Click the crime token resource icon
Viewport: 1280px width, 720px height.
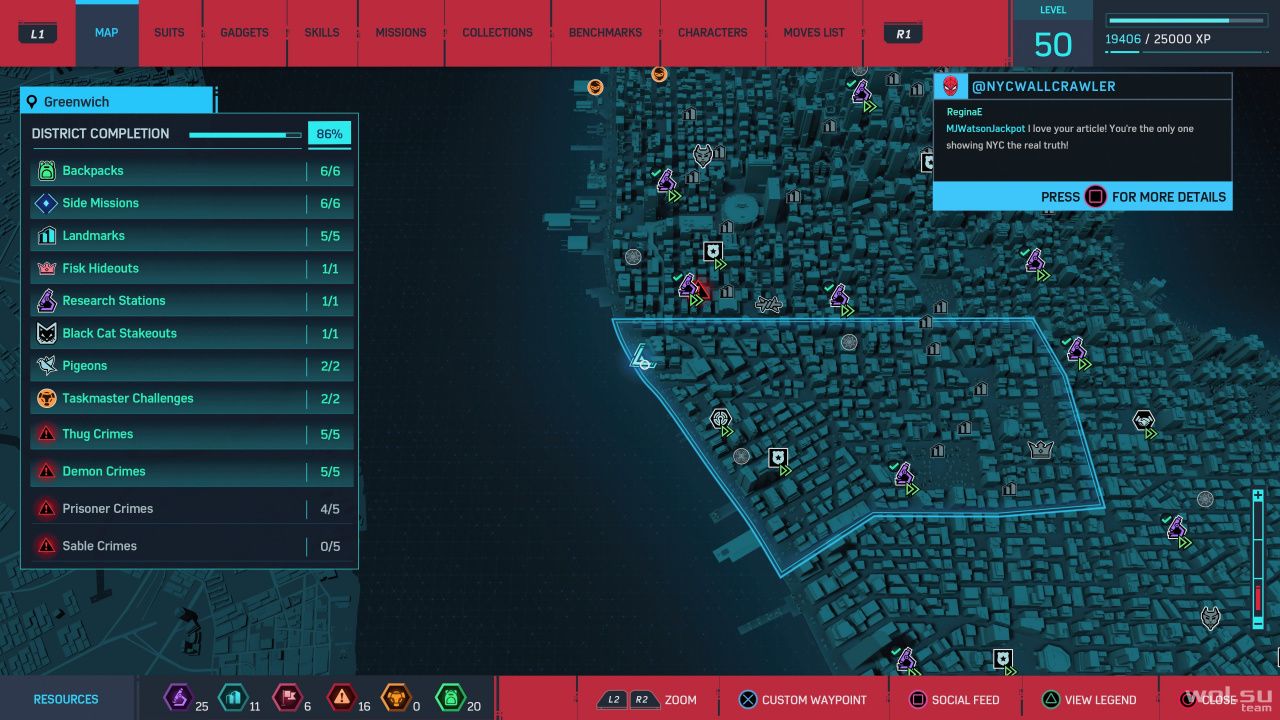(x=342, y=697)
